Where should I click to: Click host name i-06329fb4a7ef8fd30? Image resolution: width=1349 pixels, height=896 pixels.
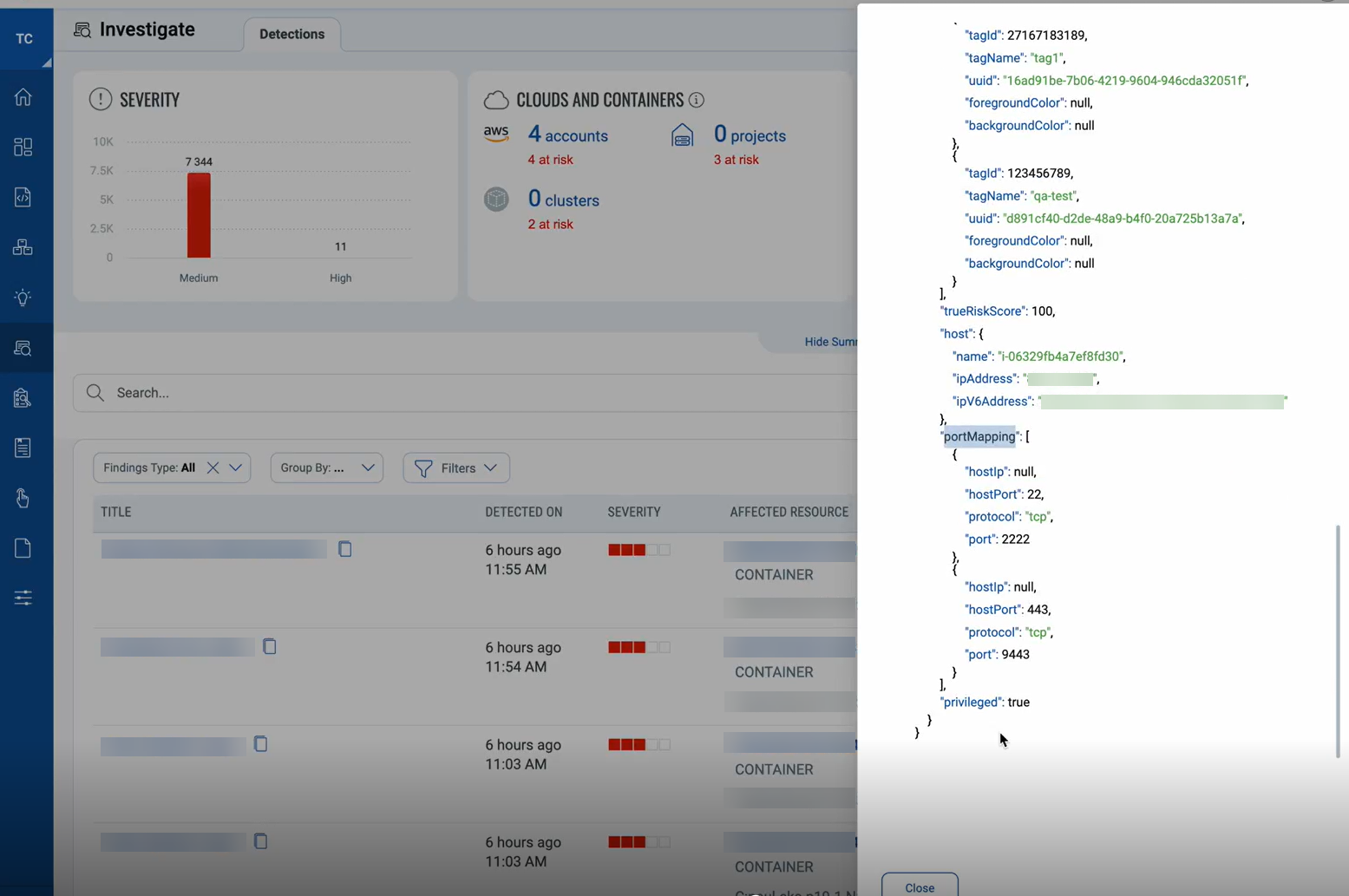1061,356
